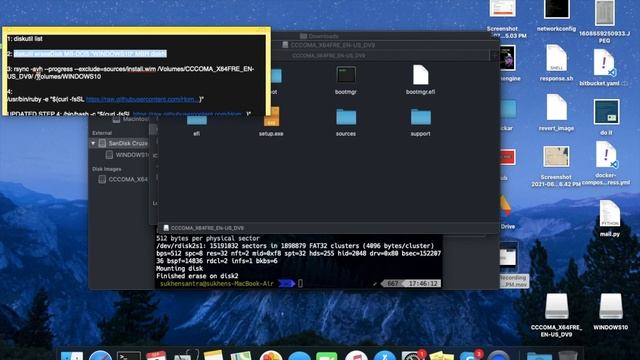The image size is (640, 360).
Task: Select the WINDOWS10 volume in the sidebar
Action: pos(127,155)
